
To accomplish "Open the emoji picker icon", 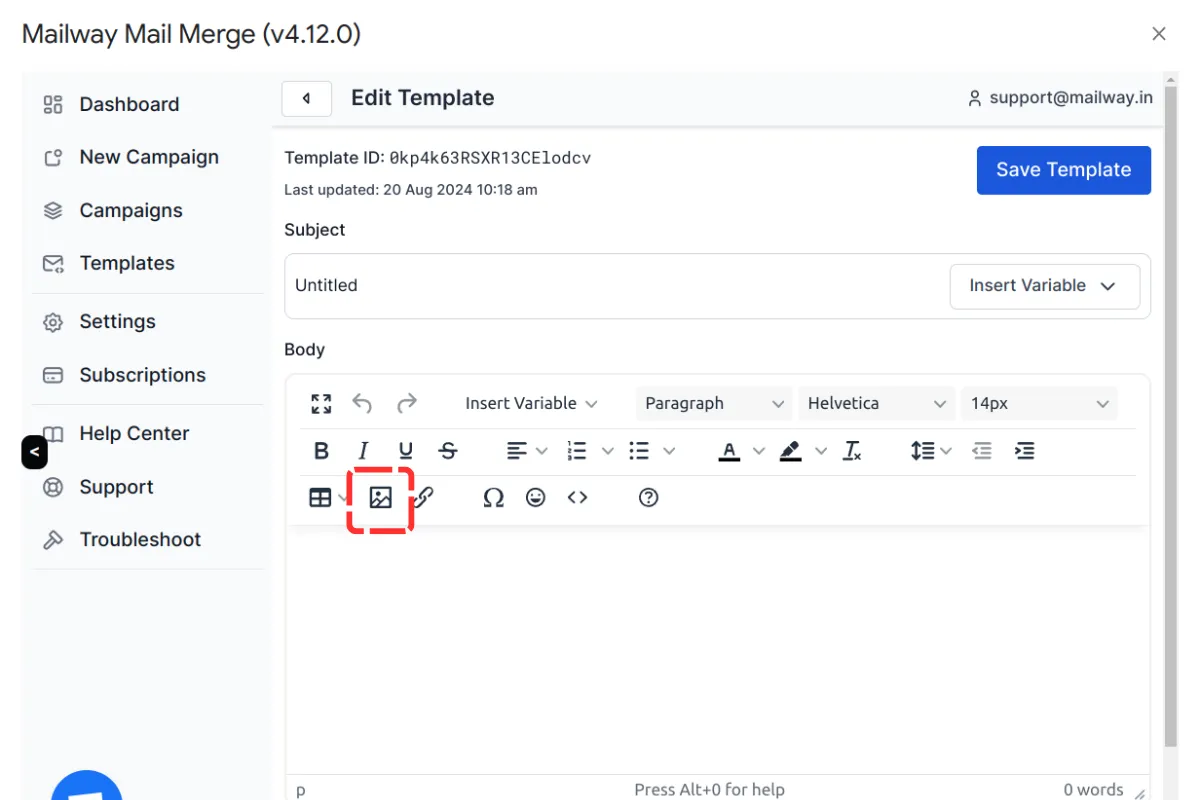I will (x=535, y=497).
